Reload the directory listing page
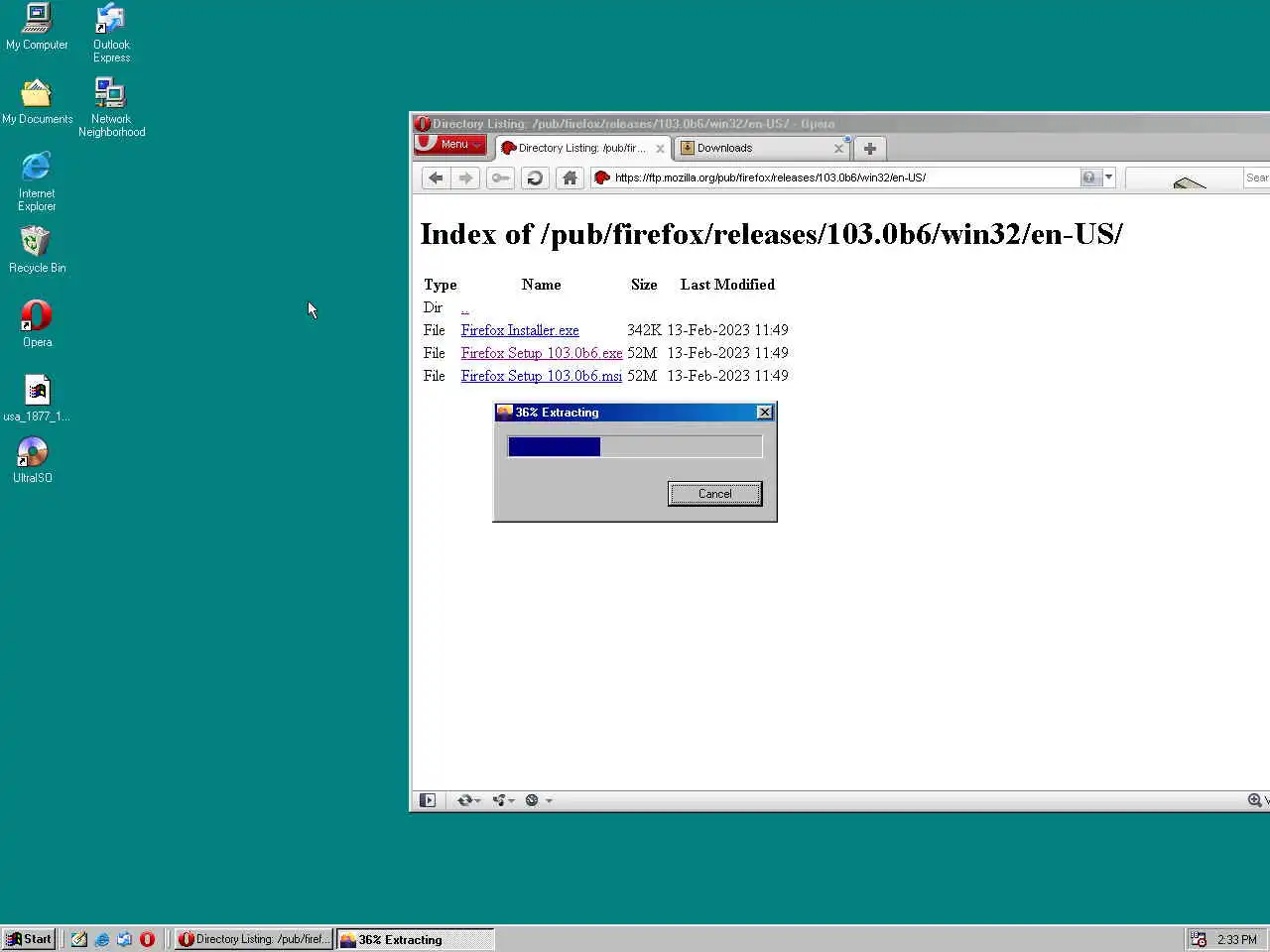Viewport: 1270px width, 952px height. (x=535, y=178)
